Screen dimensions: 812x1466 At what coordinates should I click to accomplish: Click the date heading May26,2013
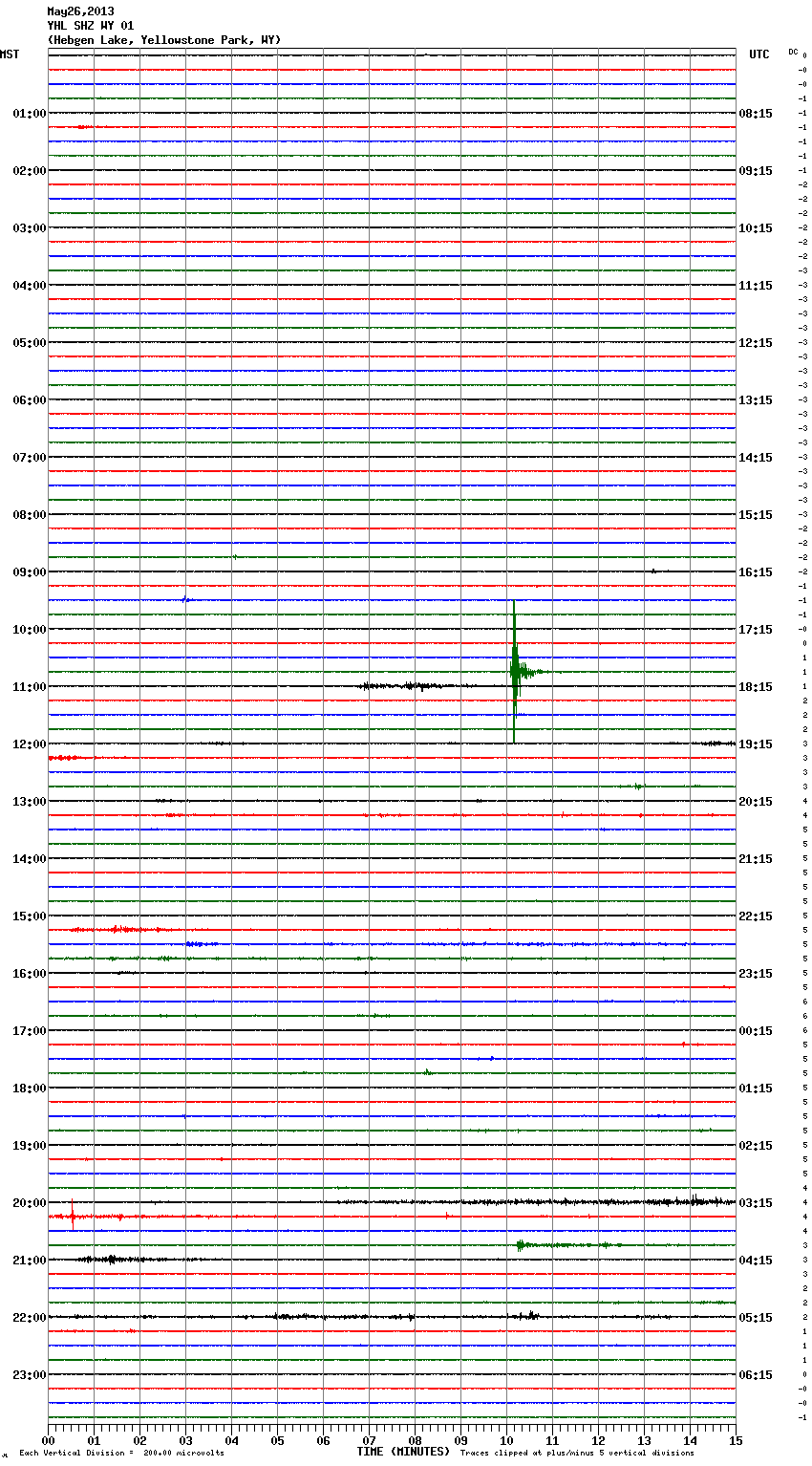coord(80,11)
